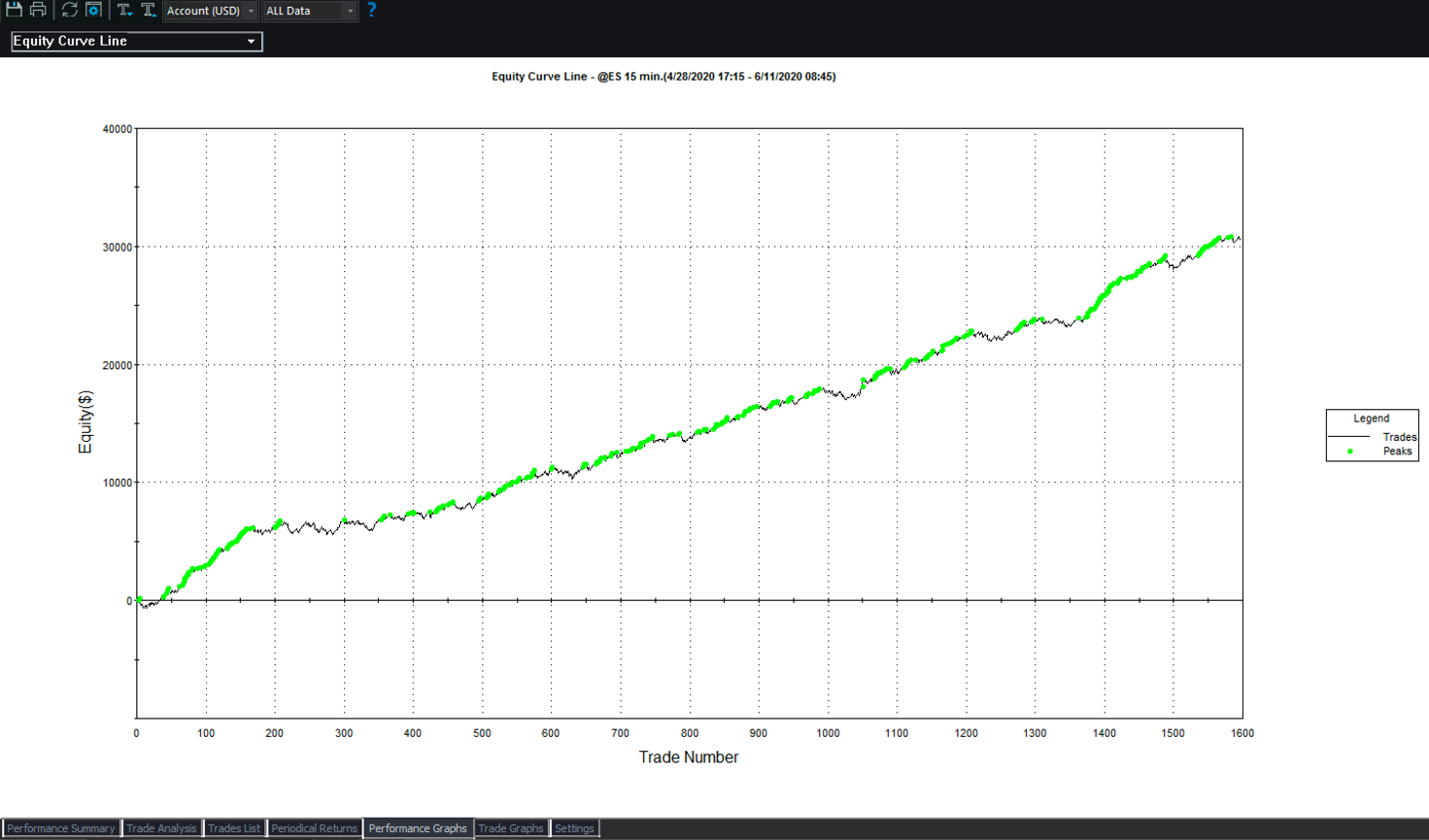Click the Trades line in the legend
Image resolution: width=1429 pixels, height=840 pixels.
(x=1348, y=437)
